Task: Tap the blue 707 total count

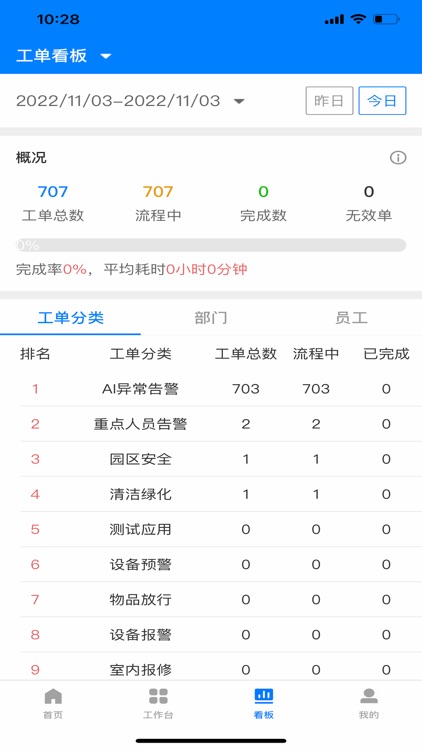Action: click(53, 192)
